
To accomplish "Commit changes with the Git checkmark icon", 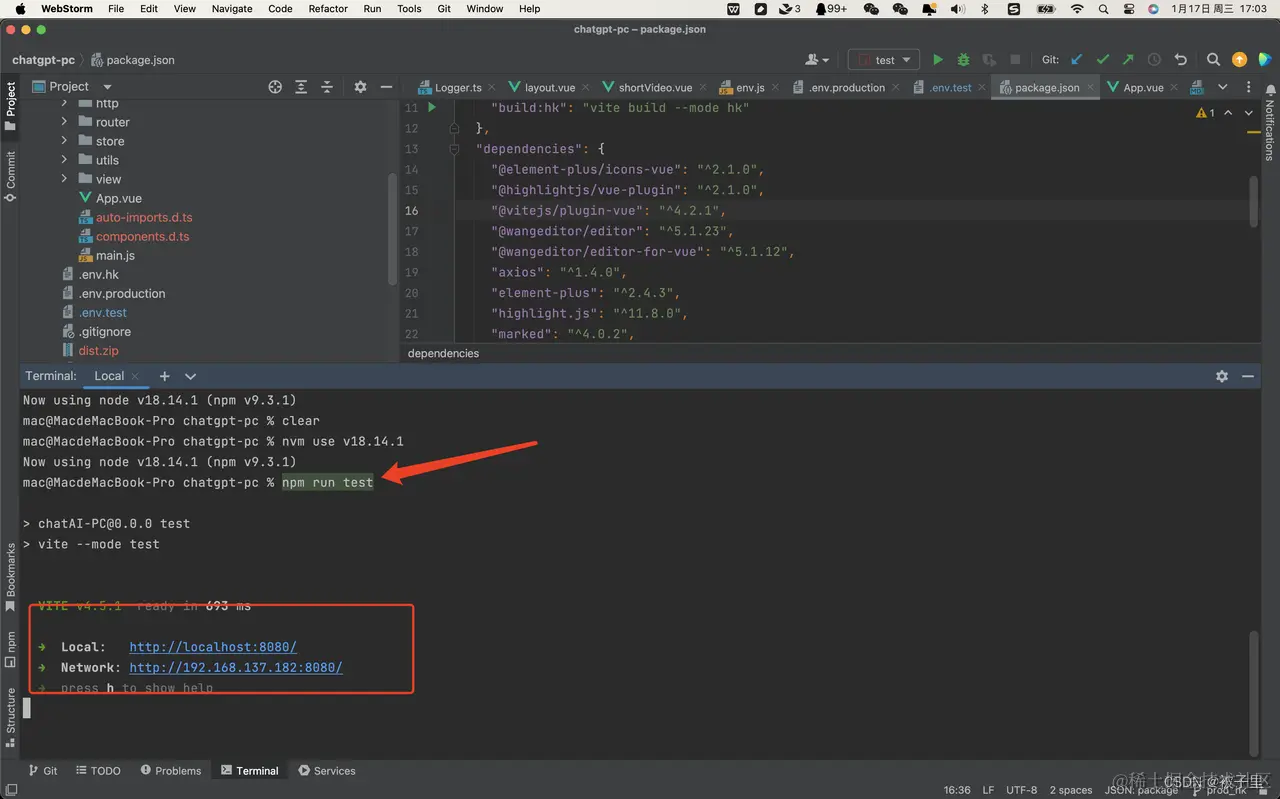I will pos(1102,60).
